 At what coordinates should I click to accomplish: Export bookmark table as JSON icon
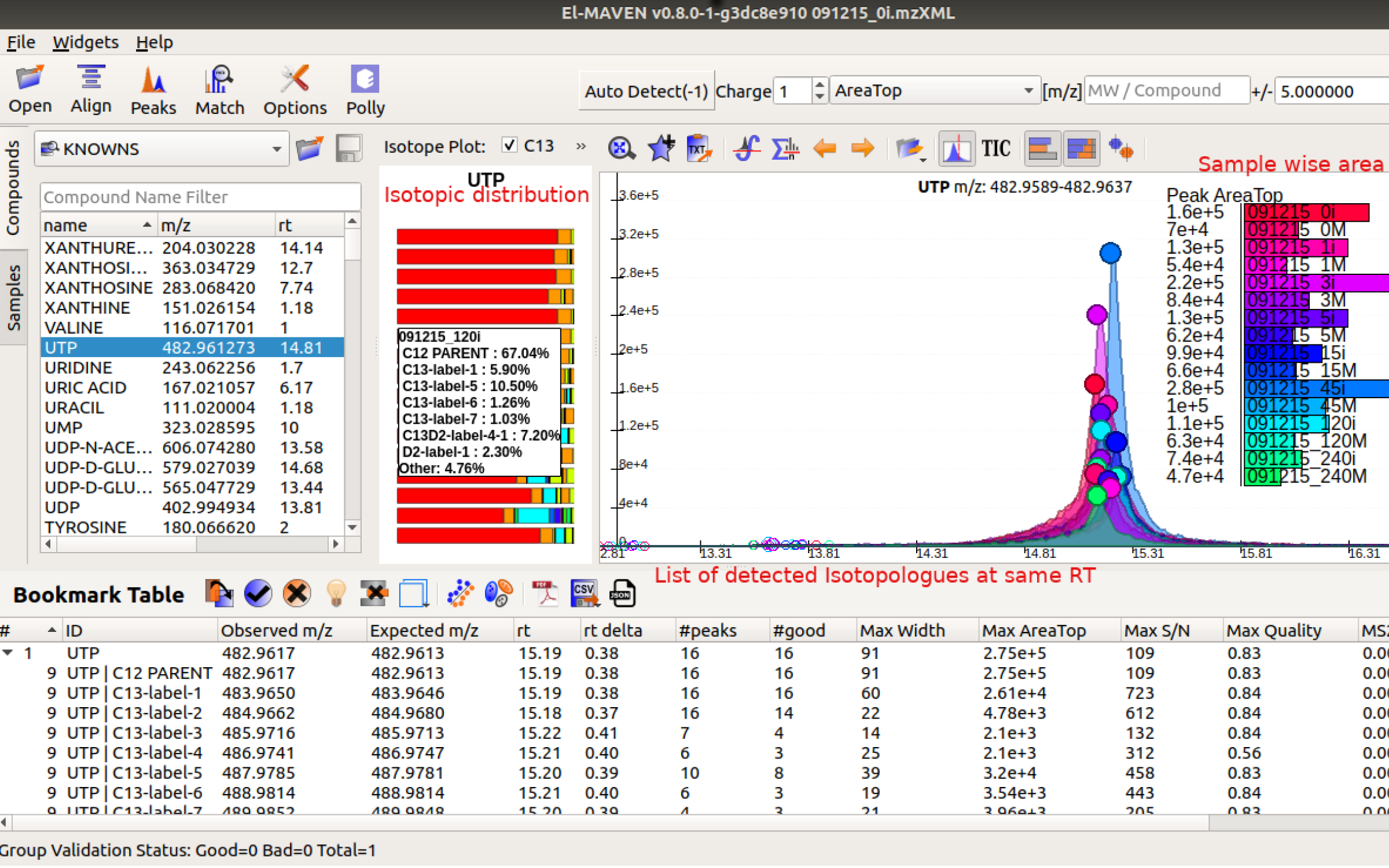pos(623,594)
